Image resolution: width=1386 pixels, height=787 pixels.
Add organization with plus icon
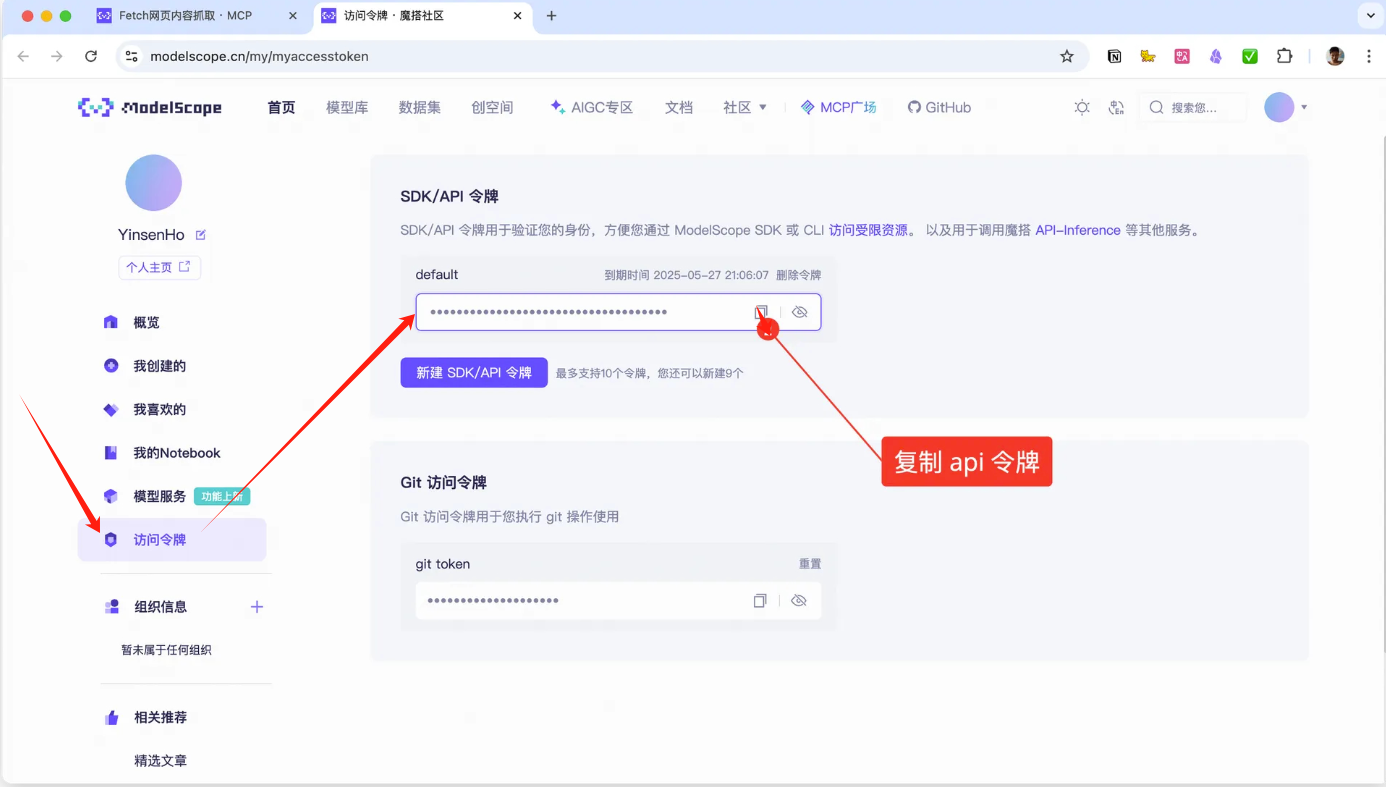click(257, 607)
